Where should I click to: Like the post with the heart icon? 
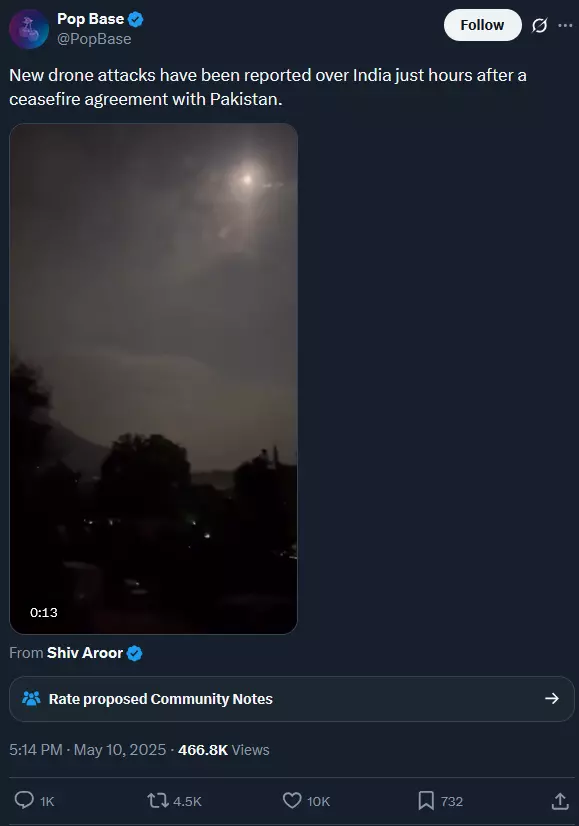(292, 801)
